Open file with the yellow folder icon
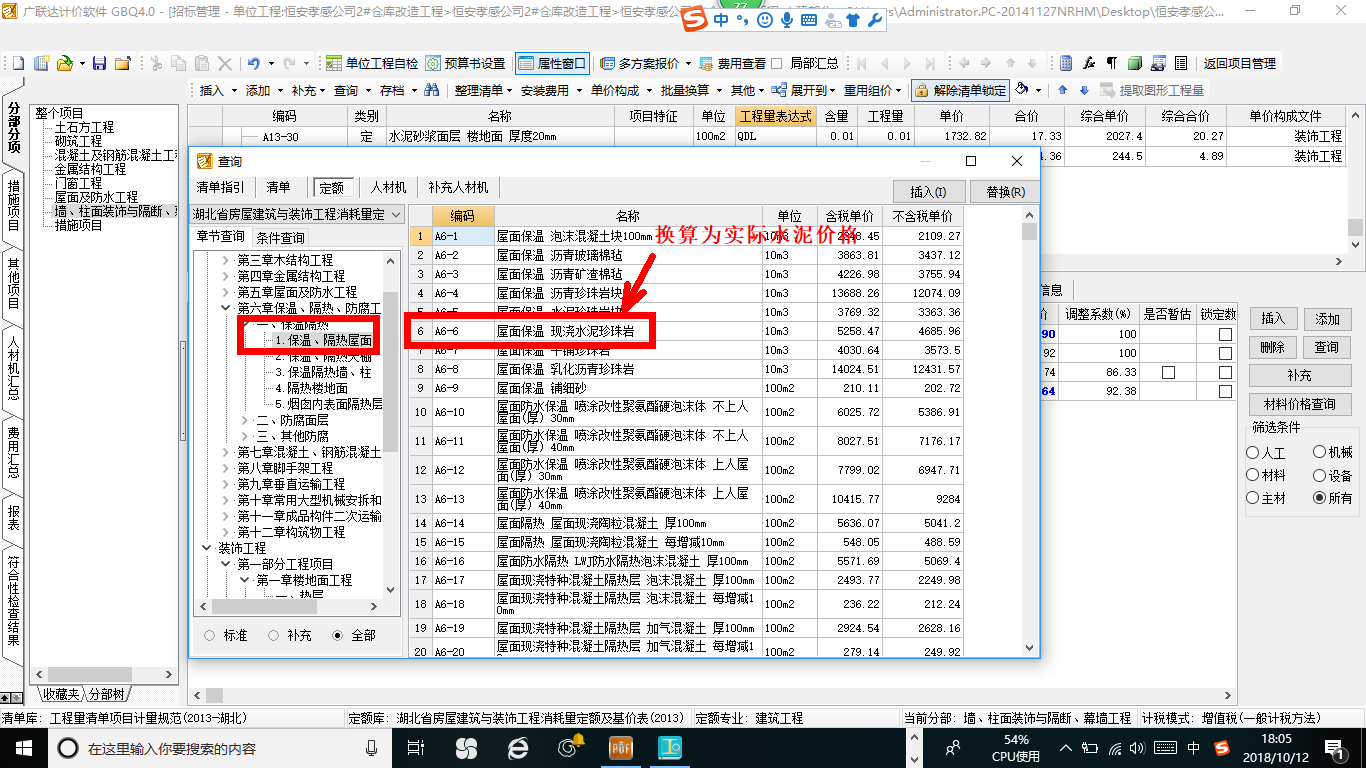 tap(65, 63)
